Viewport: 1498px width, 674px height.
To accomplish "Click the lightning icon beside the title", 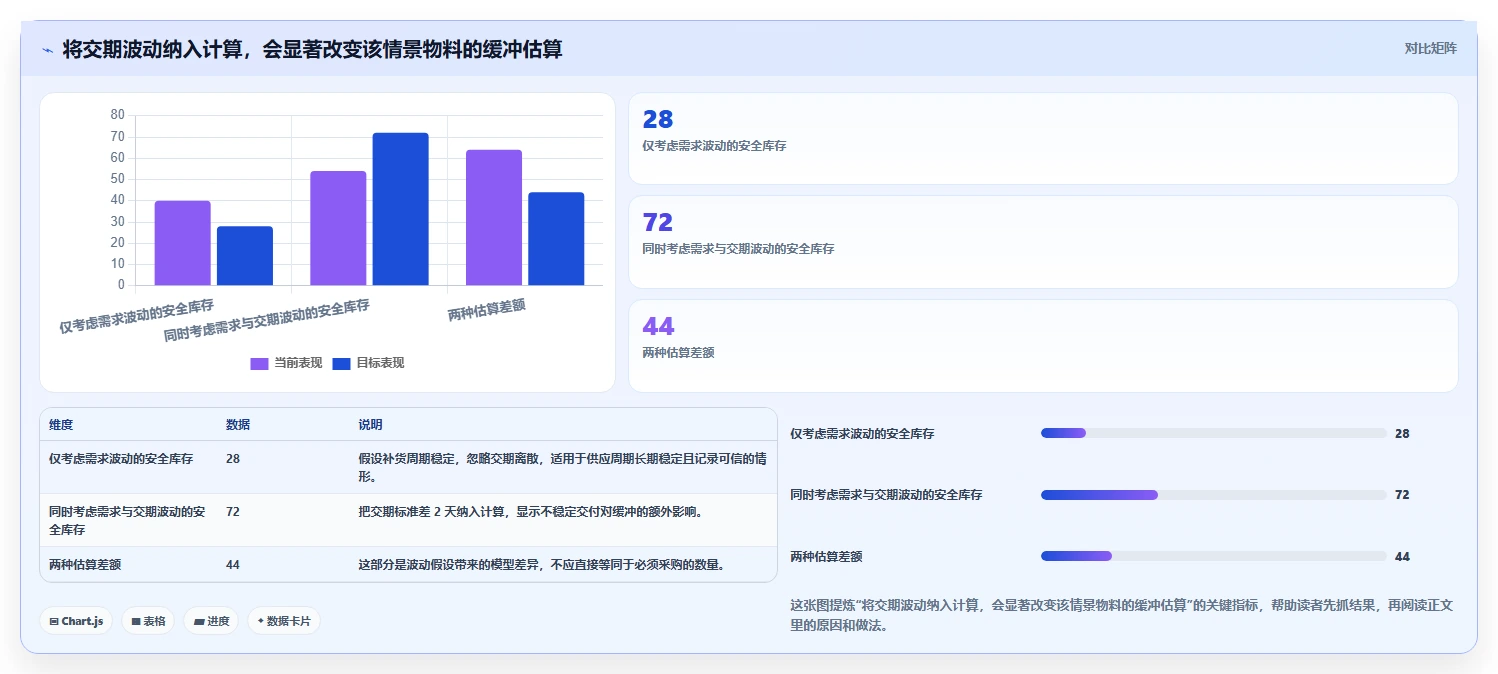I will click(47, 49).
